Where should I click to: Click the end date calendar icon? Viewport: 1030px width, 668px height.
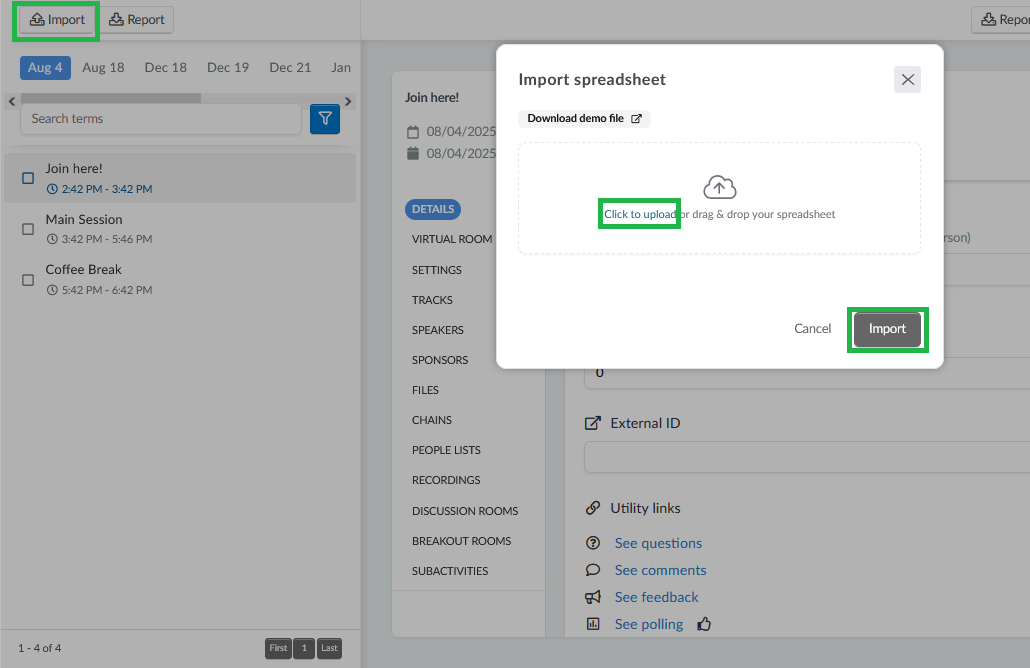pos(413,154)
